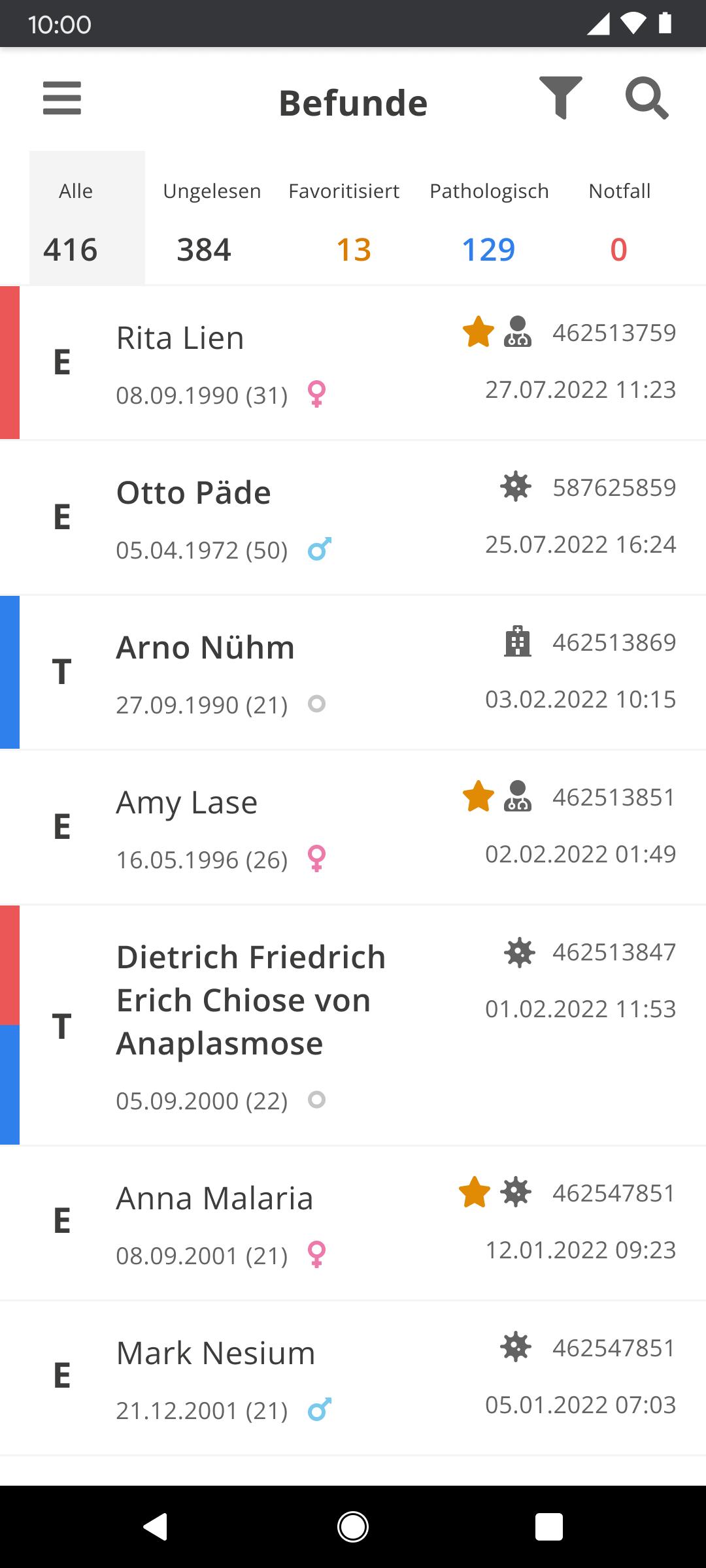Click female gender symbol for Anna Malaria
The image size is (706, 1568).
pos(317,1254)
